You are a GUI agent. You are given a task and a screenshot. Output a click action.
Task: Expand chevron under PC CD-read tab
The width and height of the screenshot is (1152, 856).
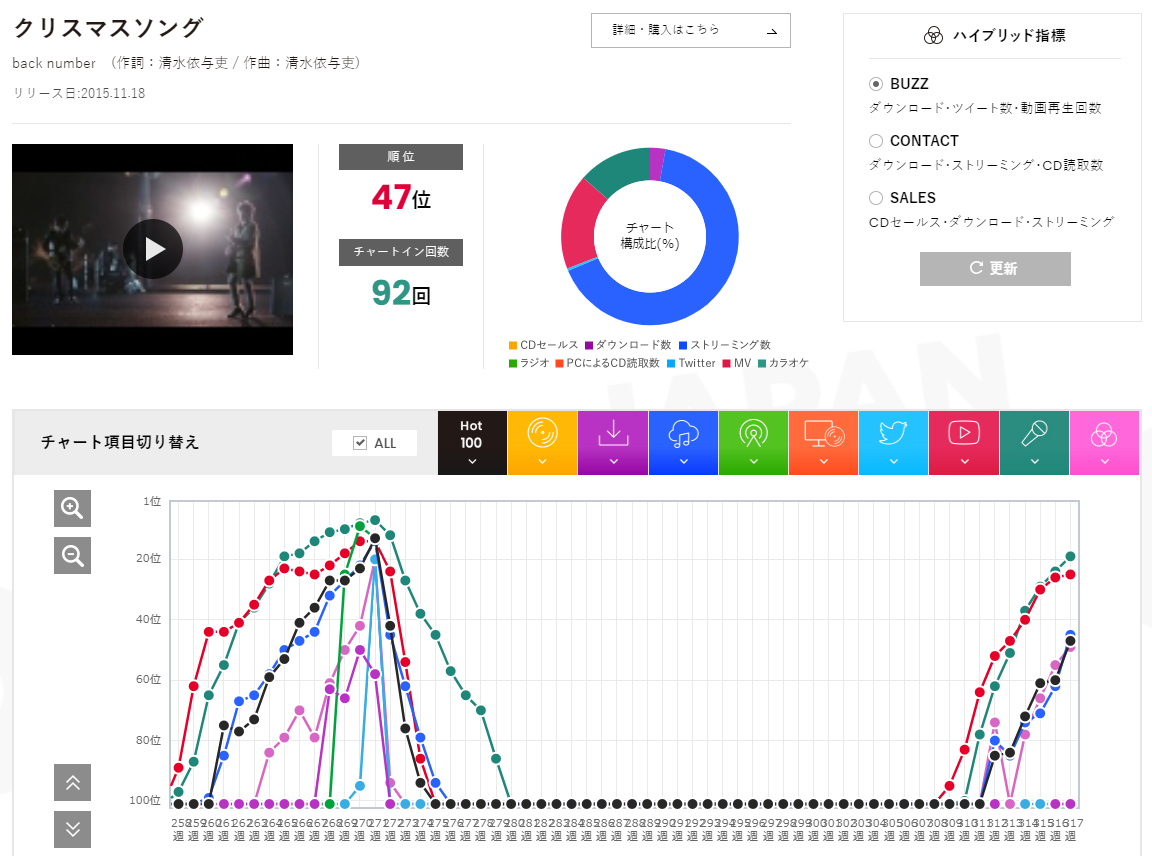click(824, 461)
